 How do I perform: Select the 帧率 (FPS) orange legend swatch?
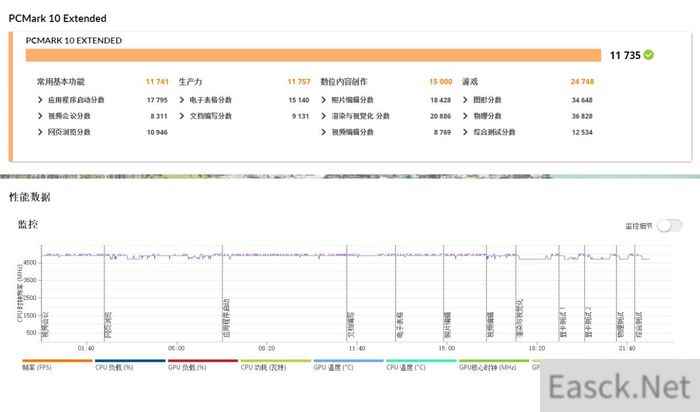[x=57, y=361]
